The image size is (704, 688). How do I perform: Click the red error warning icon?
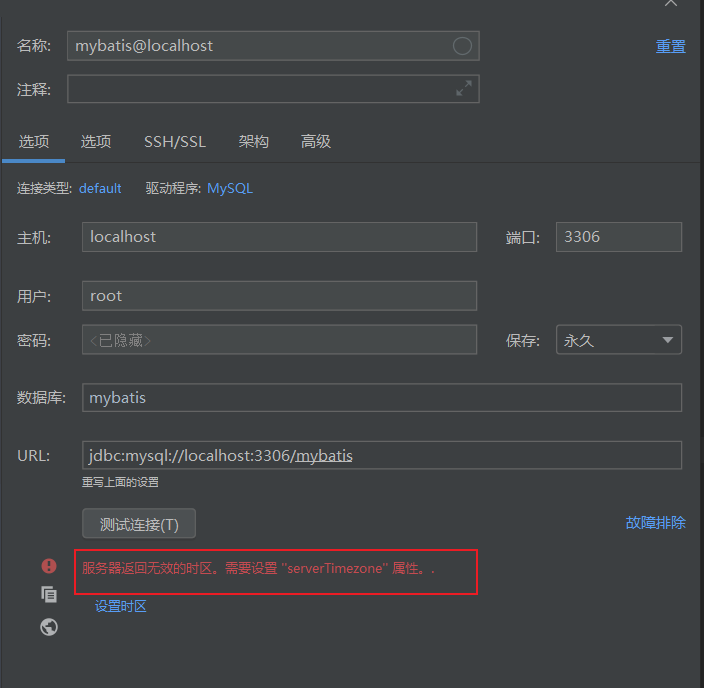pyautogui.click(x=49, y=566)
